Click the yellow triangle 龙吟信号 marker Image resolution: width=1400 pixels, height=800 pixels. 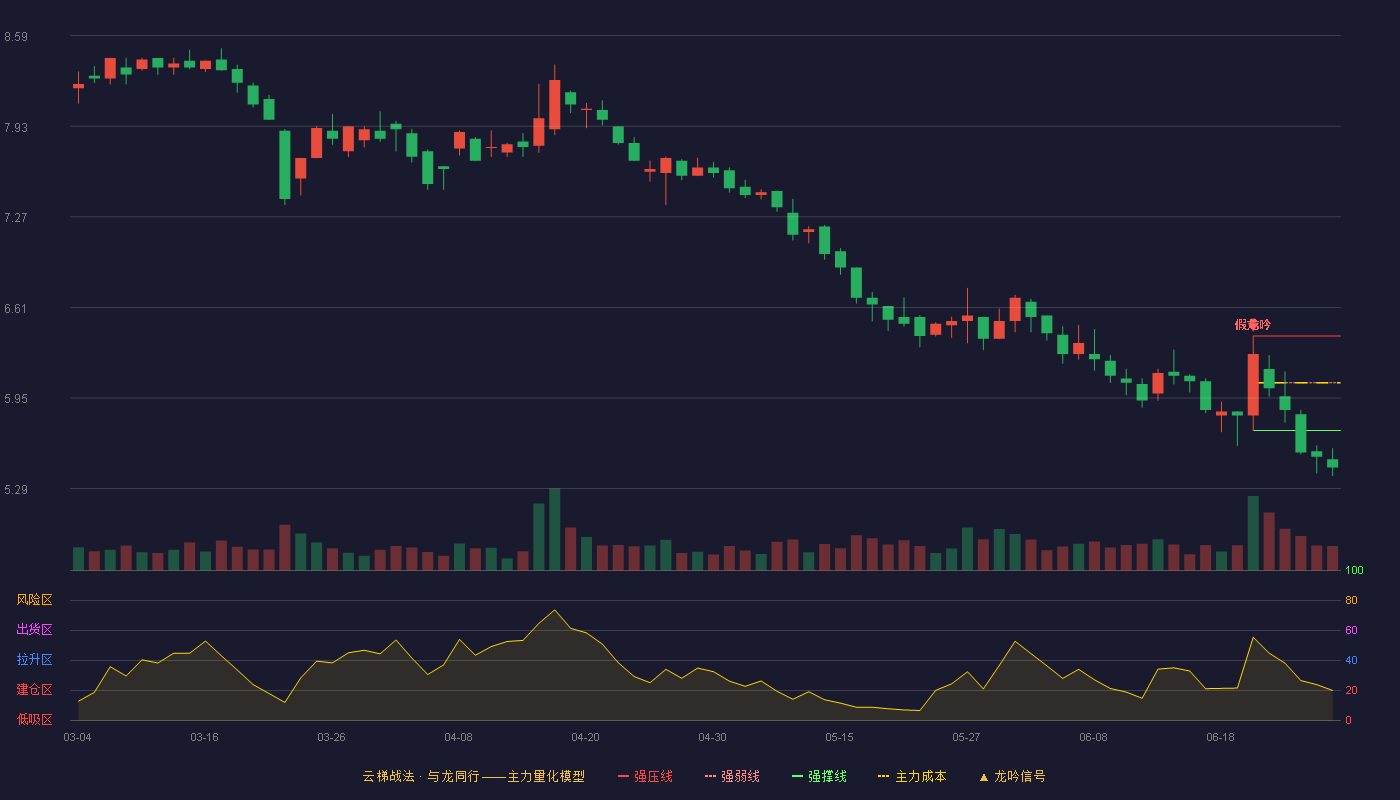[x=983, y=777]
